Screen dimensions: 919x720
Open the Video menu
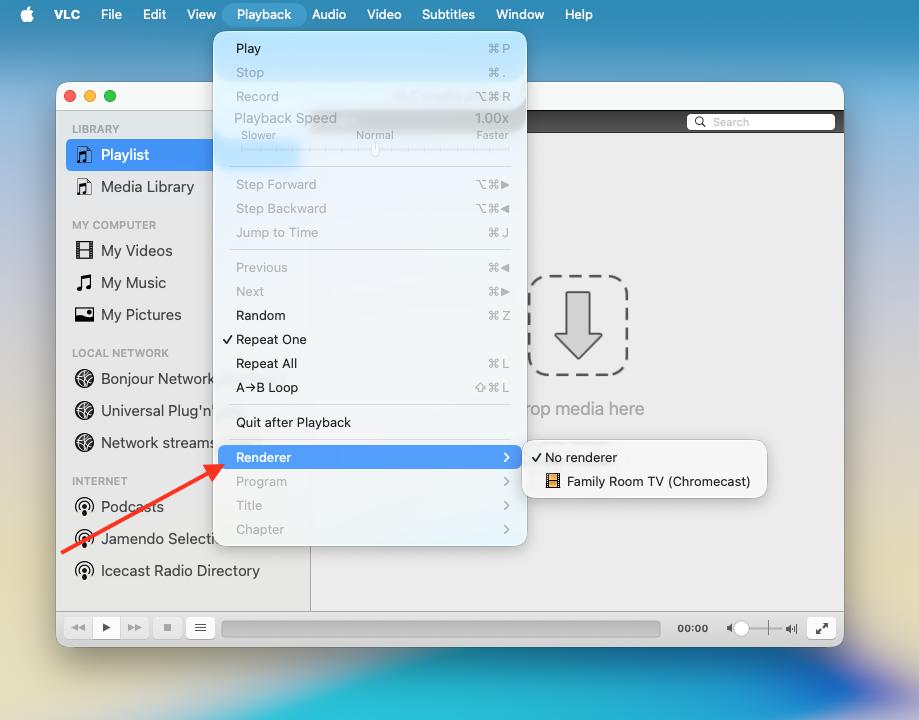pos(384,14)
